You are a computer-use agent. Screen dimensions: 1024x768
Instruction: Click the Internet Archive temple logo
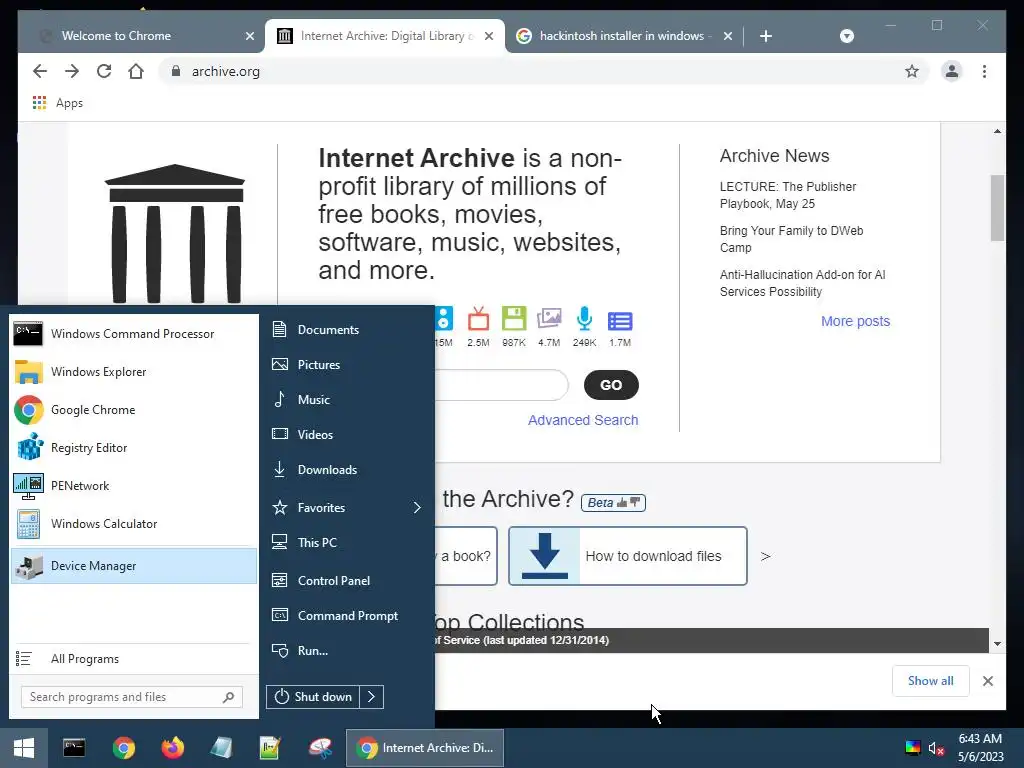(x=174, y=233)
